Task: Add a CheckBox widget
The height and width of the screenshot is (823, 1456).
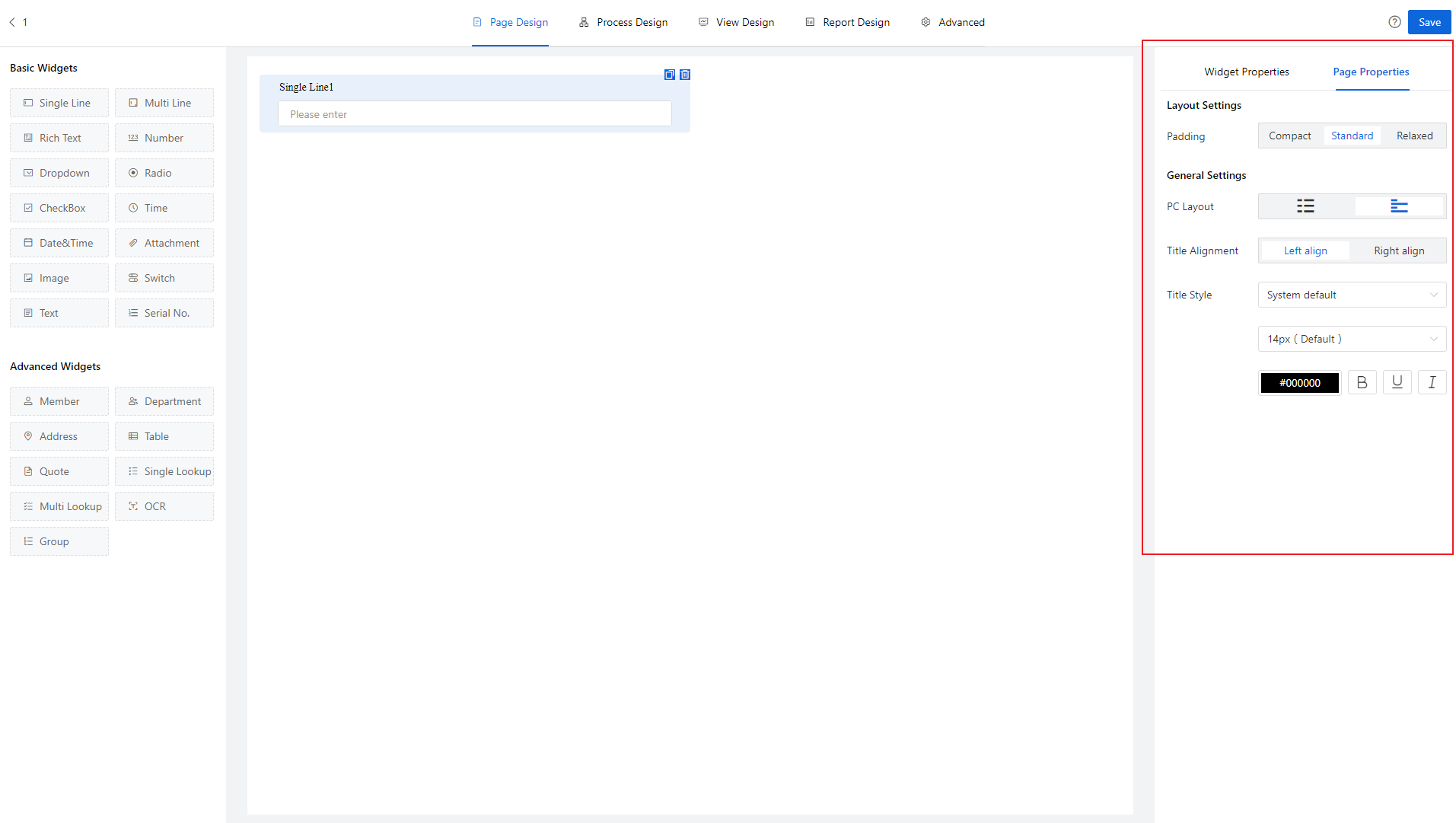Action: click(x=59, y=208)
